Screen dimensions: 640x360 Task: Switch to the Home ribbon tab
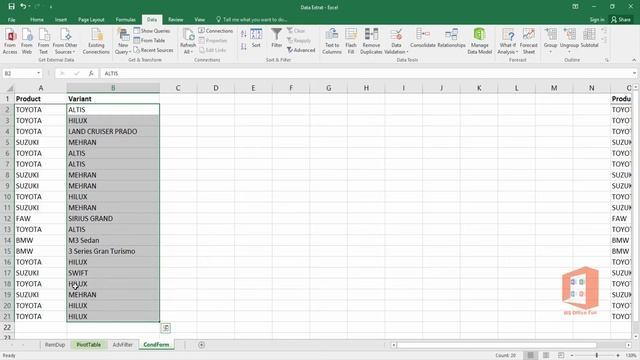click(37, 20)
